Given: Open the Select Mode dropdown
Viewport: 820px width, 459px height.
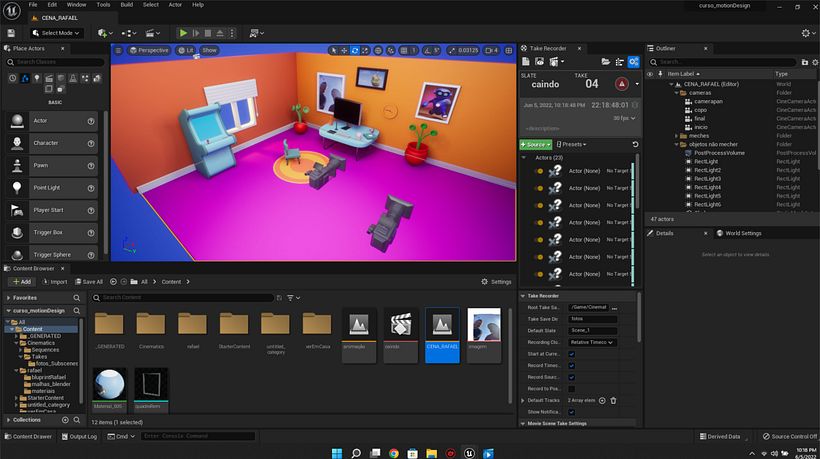Looking at the screenshot, I should 56,33.
